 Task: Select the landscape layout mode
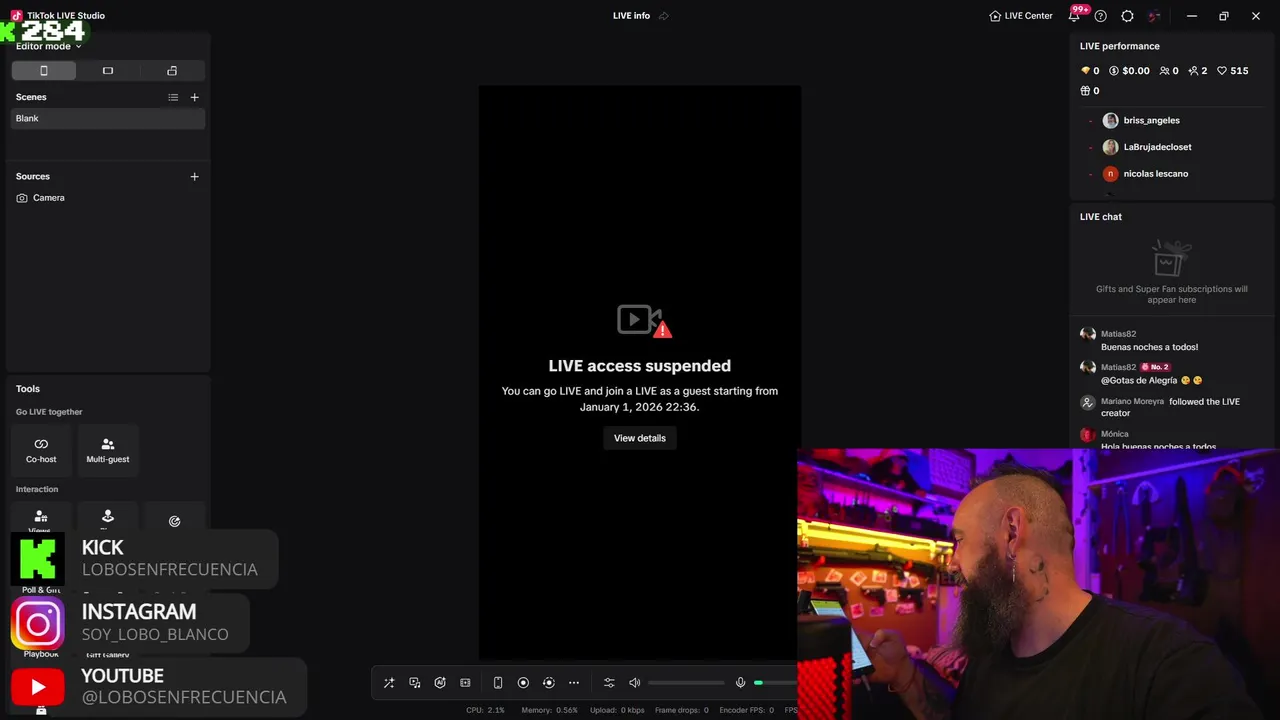tap(108, 71)
